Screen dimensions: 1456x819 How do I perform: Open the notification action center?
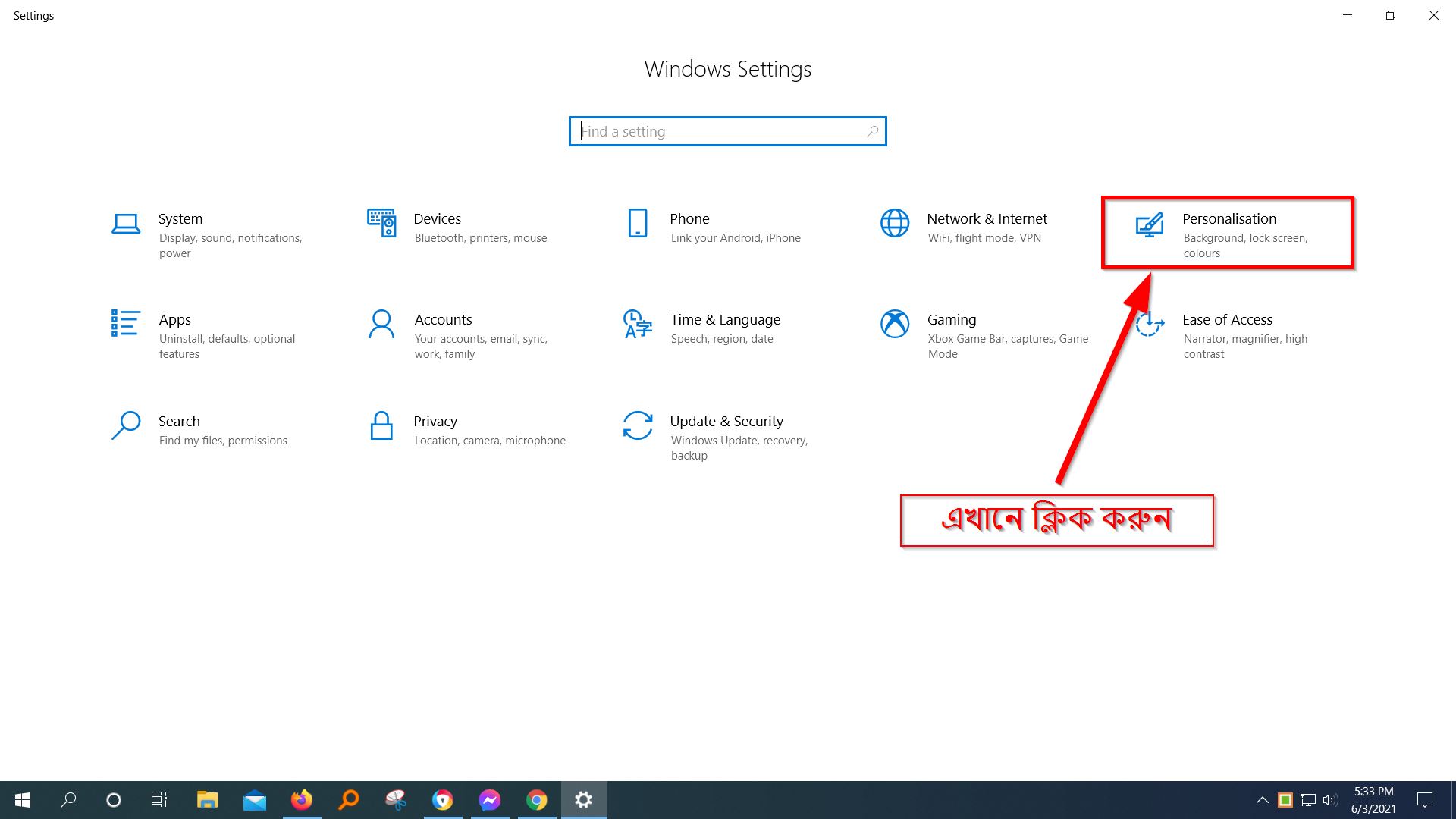click(x=1425, y=800)
